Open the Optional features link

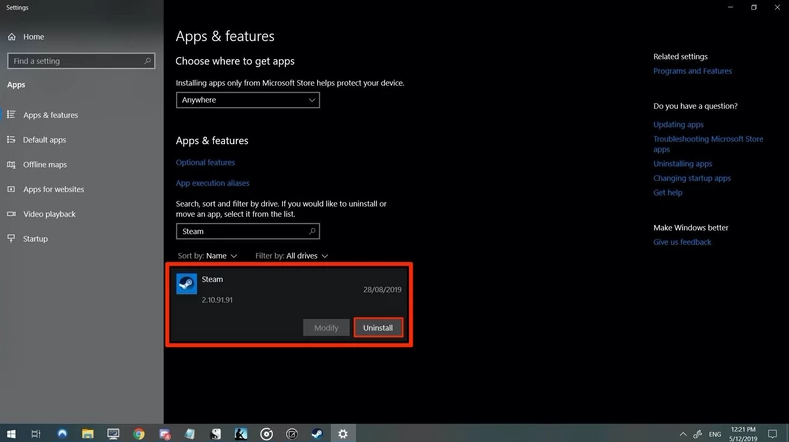tap(205, 162)
